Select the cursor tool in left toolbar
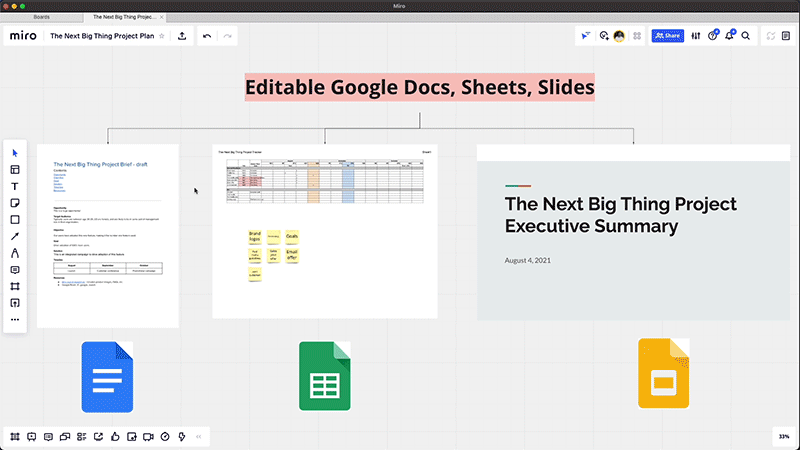This screenshot has width=800, height=450. click(x=15, y=152)
